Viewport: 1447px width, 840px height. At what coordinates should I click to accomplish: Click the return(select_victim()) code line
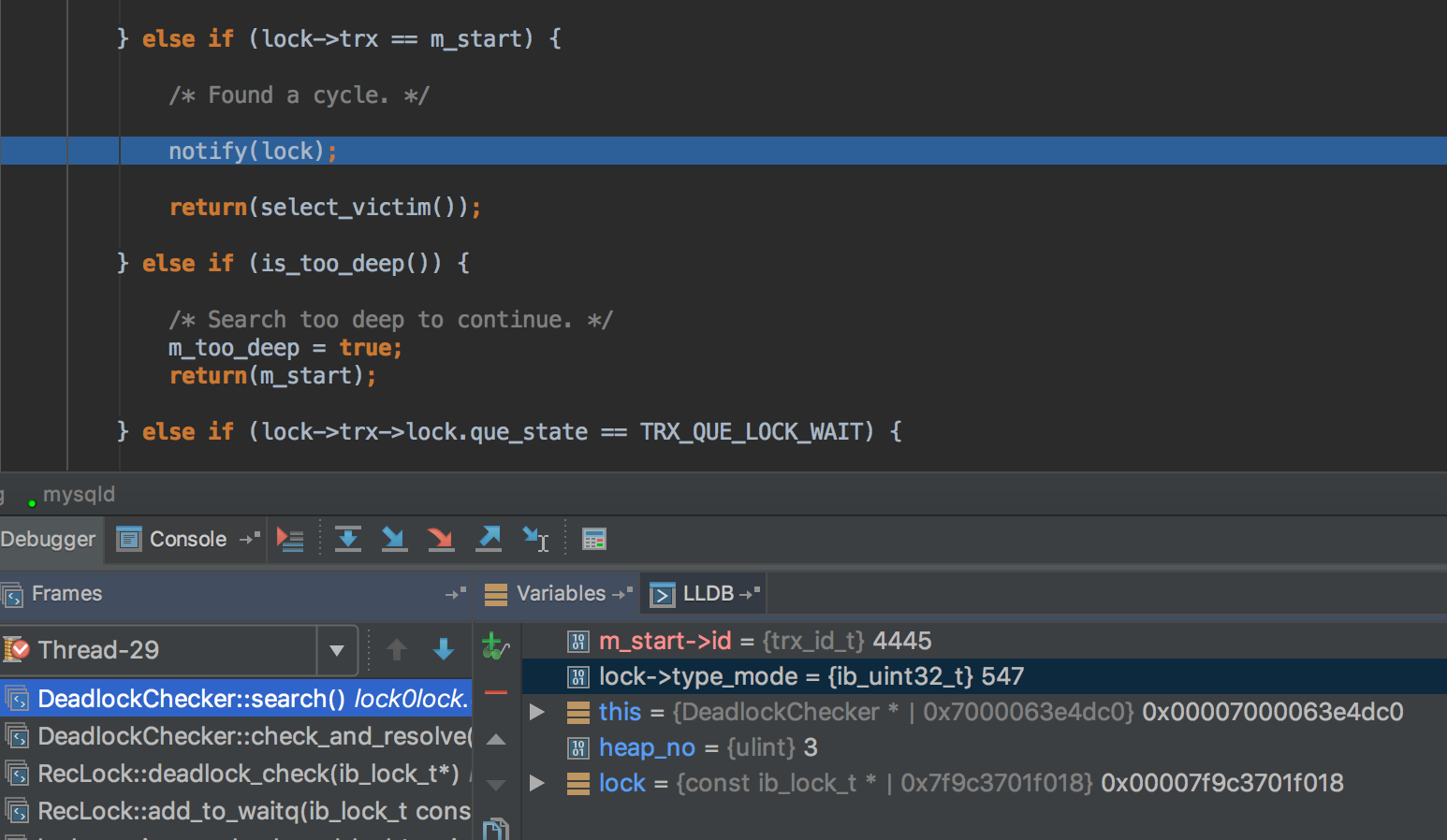coord(325,207)
